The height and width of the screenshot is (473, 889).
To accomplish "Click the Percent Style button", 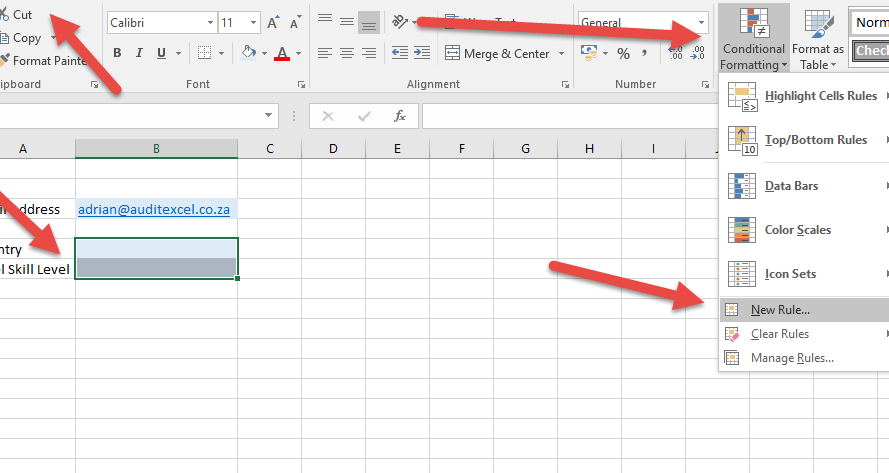I will [623, 54].
